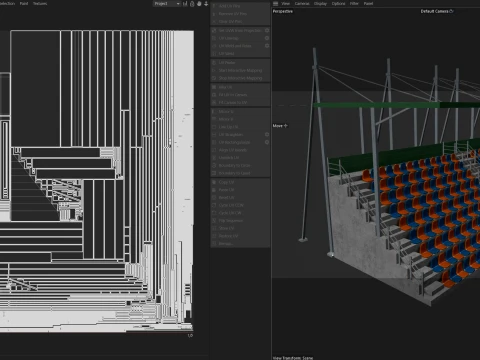
Task: Stop Interactive Mapping
Action: point(240,78)
